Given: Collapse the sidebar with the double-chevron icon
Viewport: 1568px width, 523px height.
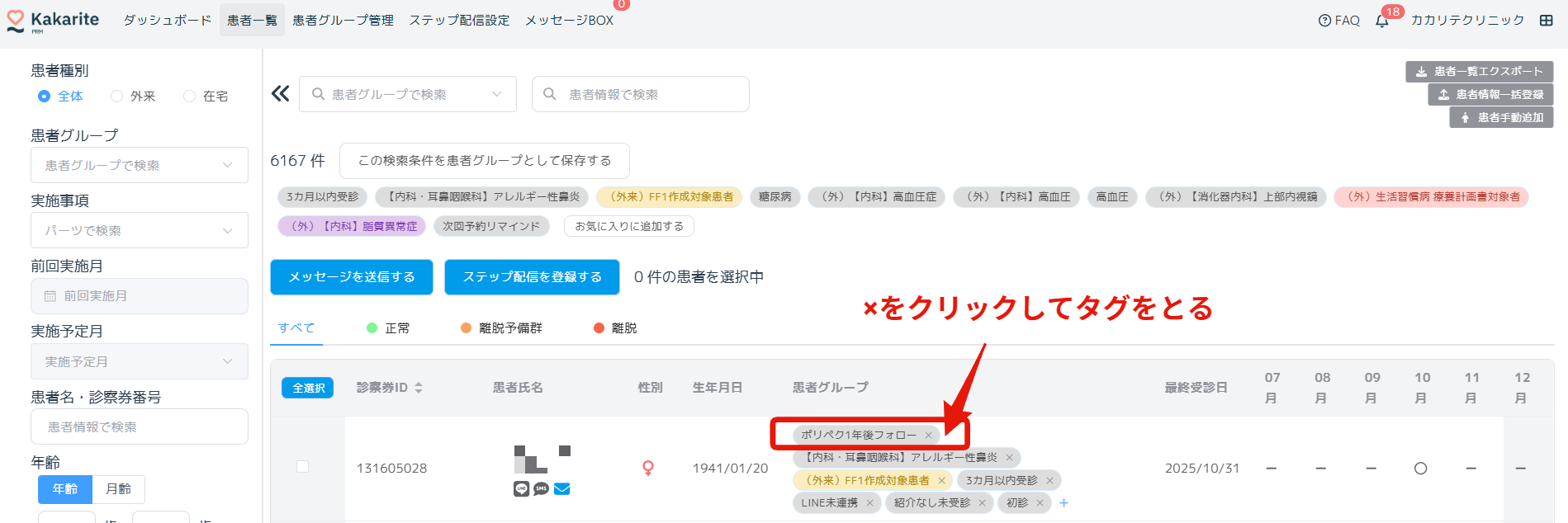Looking at the screenshot, I should click(x=281, y=94).
